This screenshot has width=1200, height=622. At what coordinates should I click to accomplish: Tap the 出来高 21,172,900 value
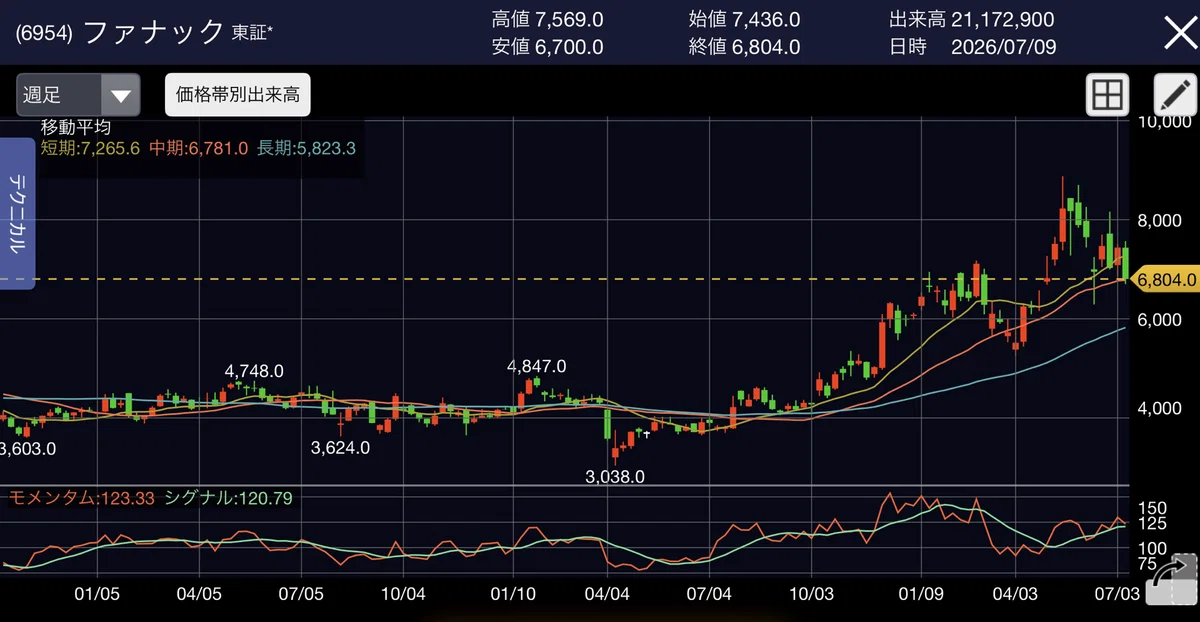pyautogui.click(x=971, y=20)
